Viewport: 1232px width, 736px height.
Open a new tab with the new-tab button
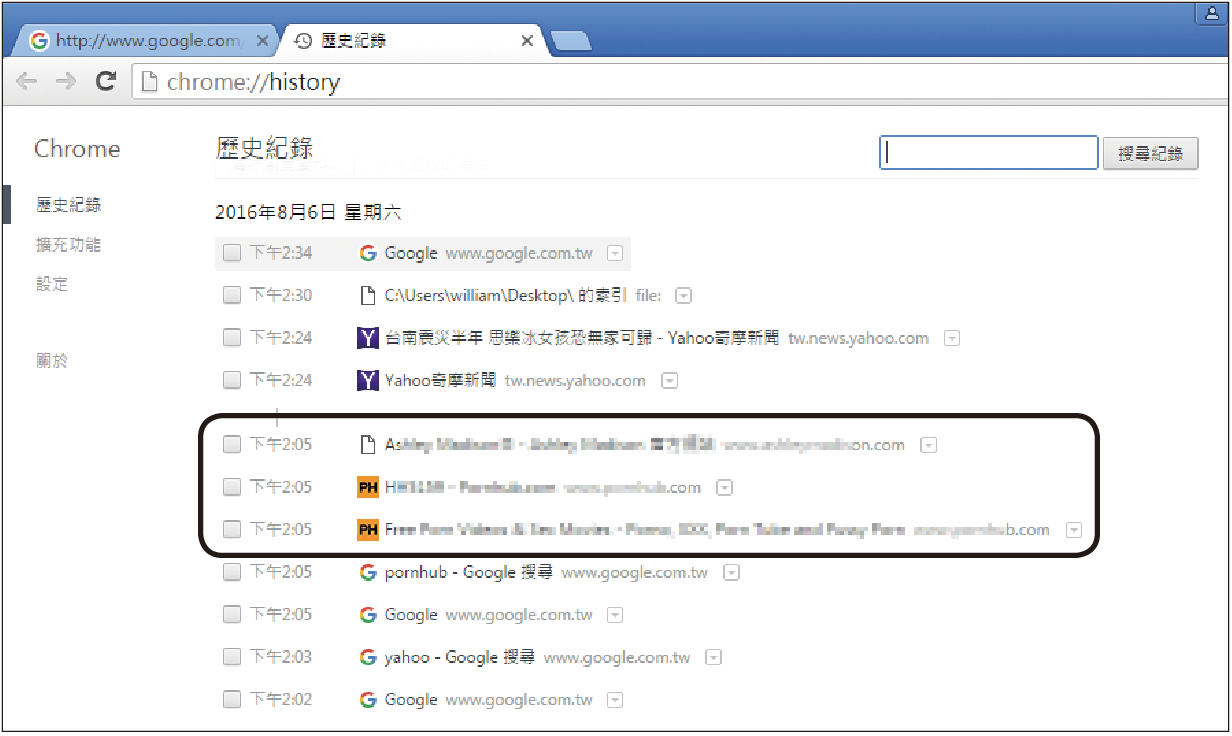pyautogui.click(x=570, y=41)
